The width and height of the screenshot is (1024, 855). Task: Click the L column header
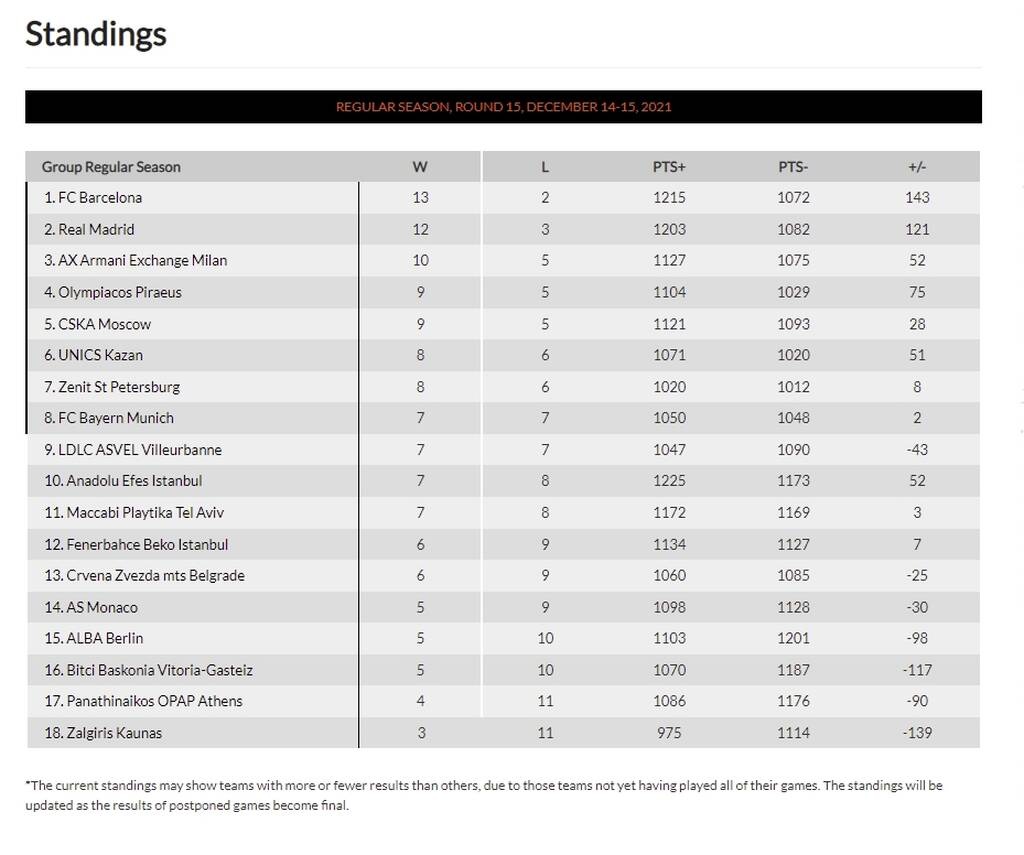(545, 167)
